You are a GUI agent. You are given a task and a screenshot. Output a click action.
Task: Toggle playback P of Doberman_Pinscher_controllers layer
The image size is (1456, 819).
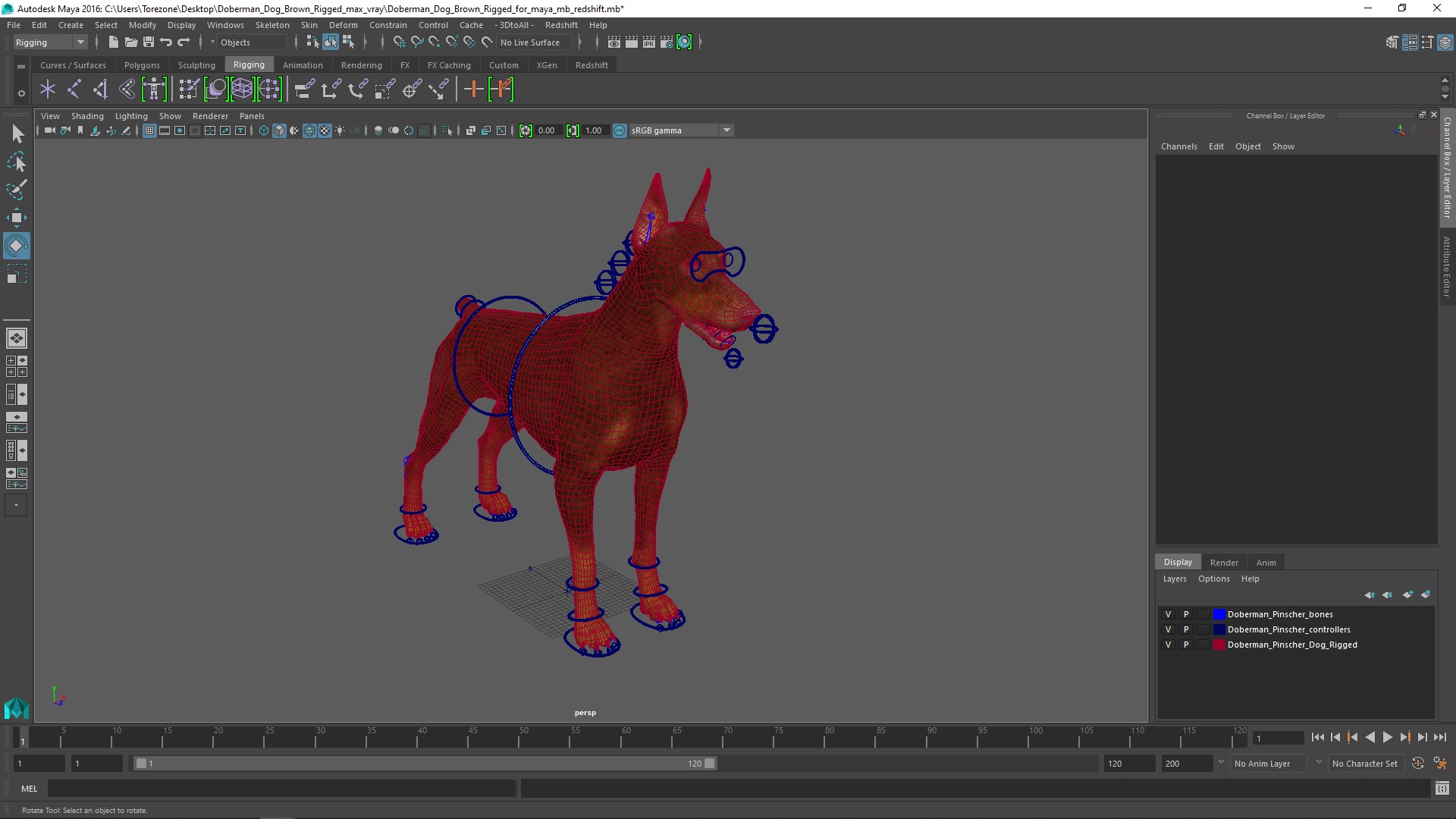point(1186,629)
